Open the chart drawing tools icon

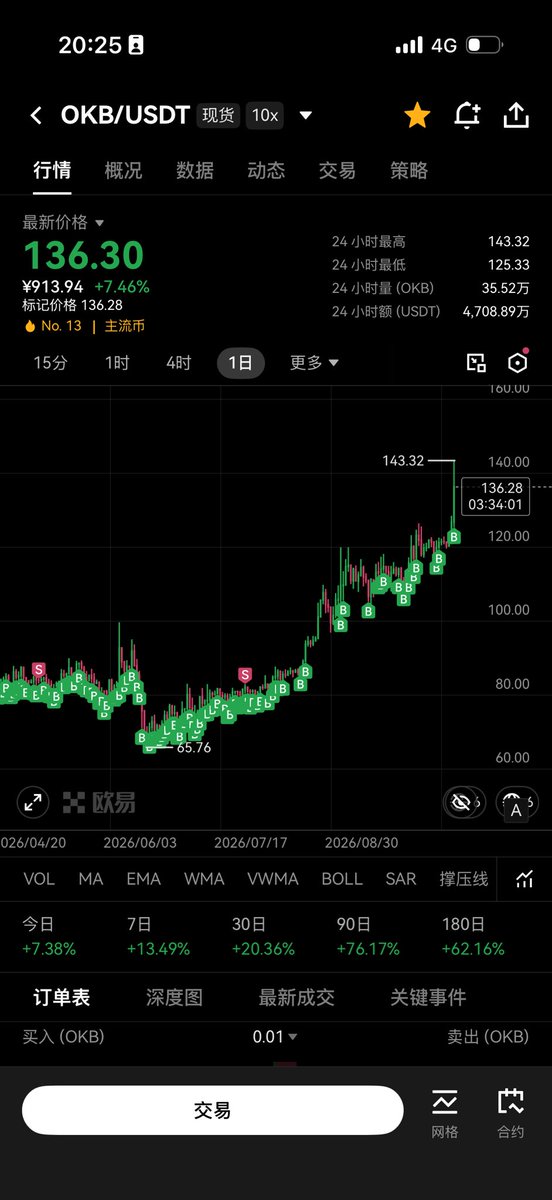tap(476, 363)
